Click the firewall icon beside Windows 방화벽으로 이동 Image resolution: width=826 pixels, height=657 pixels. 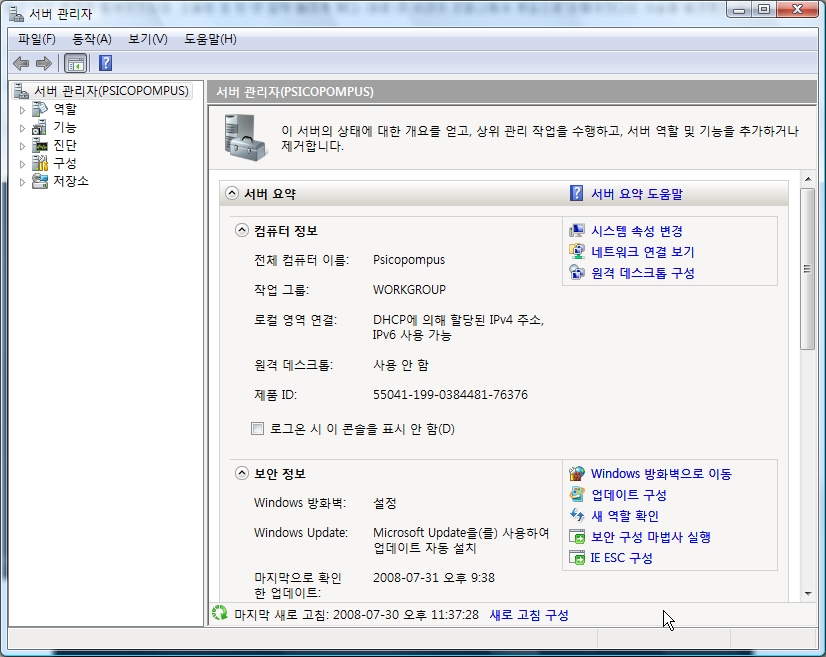pyautogui.click(x=577, y=474)
